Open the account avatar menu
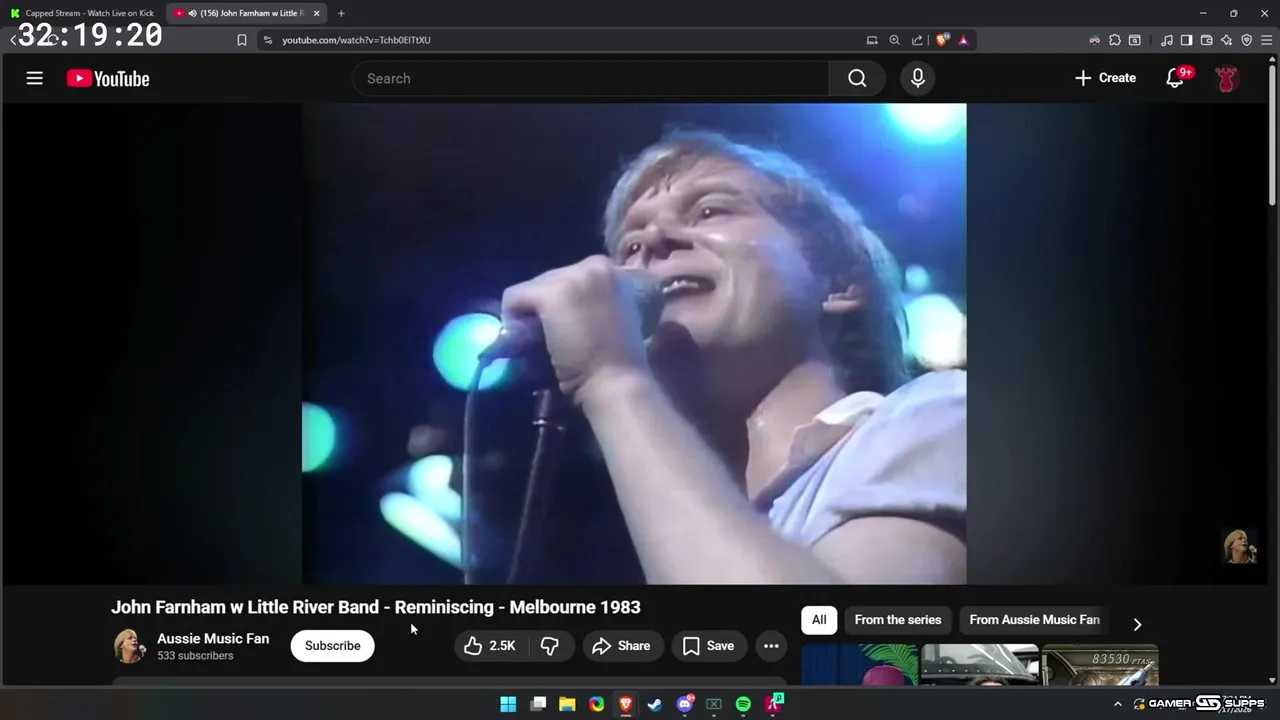Screen dimensions: 1280x720 coord(1227,78)
